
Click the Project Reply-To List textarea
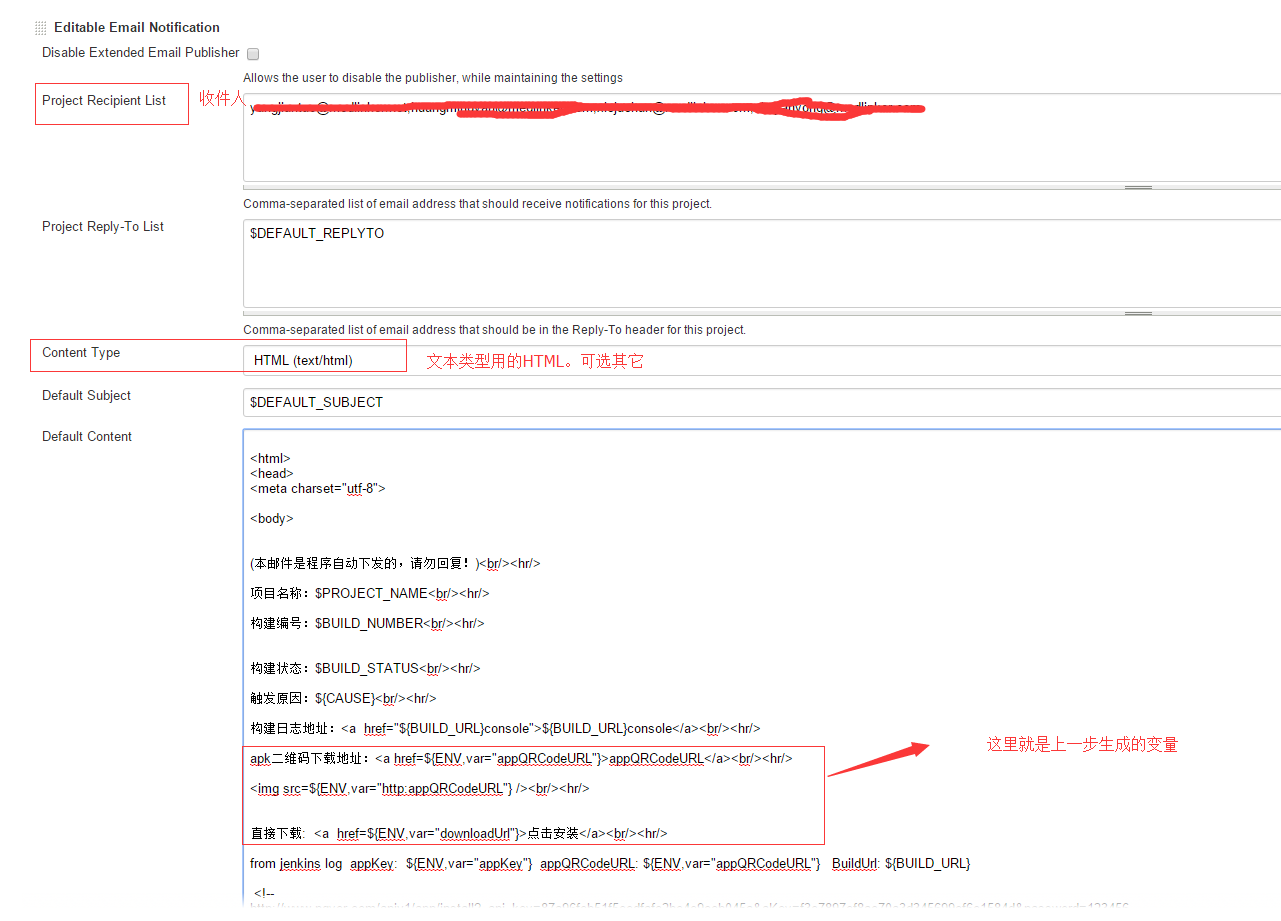tap(762, 264)
